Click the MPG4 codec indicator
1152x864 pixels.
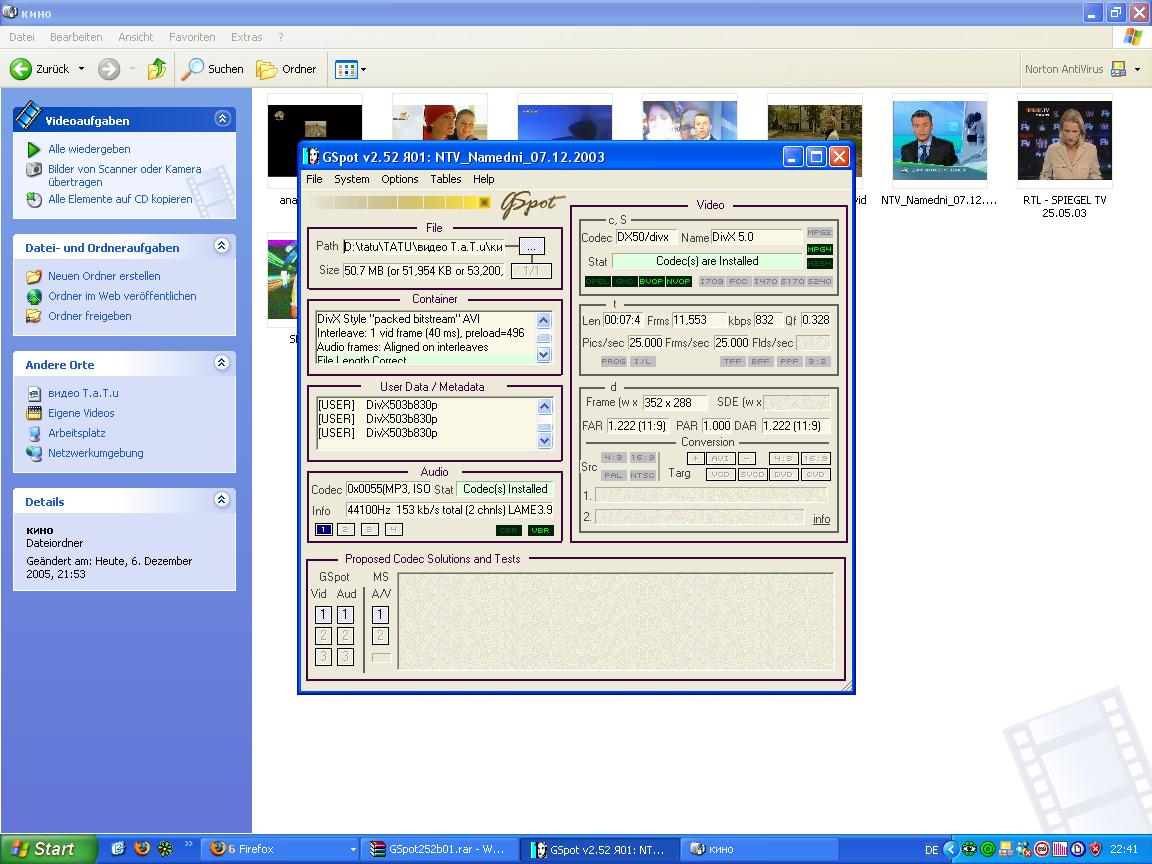[819, 249]
